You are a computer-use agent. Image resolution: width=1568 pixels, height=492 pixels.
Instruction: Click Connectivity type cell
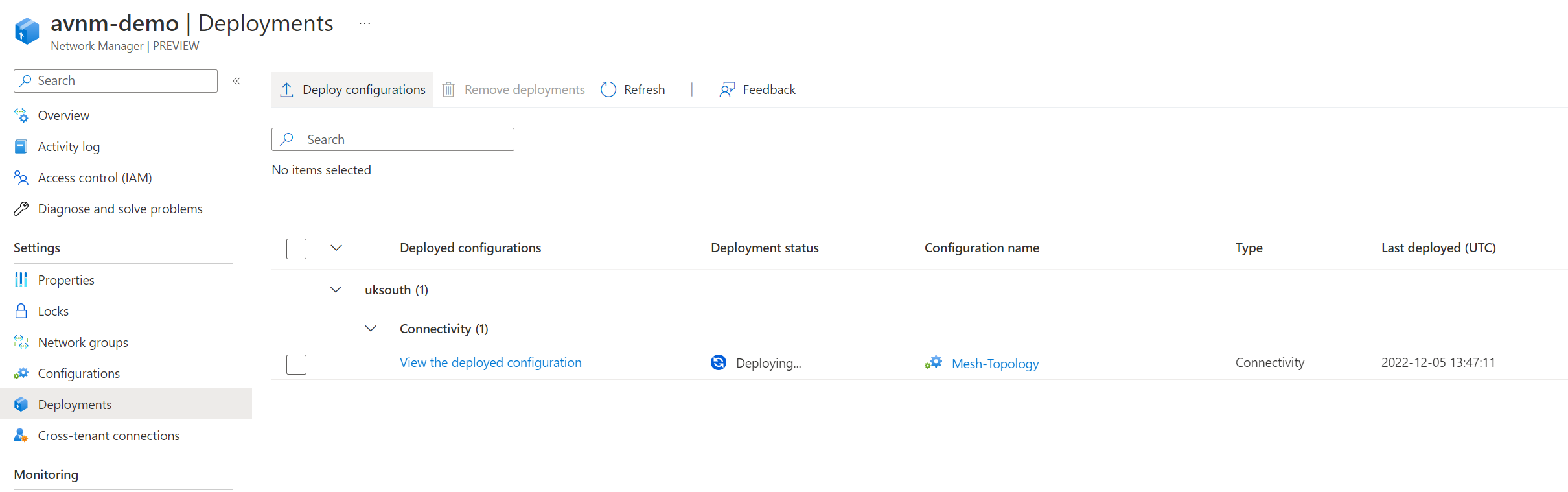click(x=1270, y=362)
